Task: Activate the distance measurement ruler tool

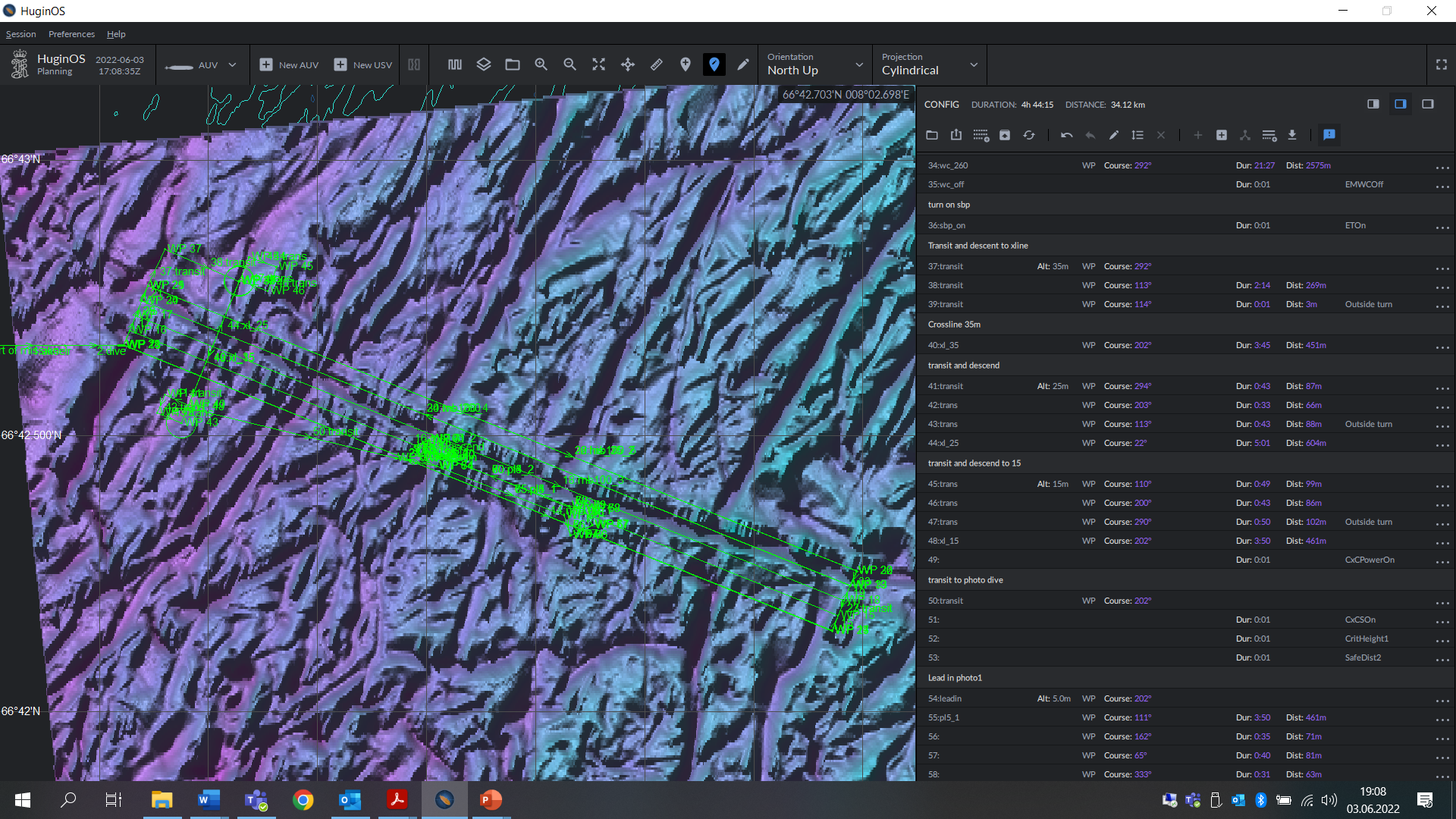Action: 657,64
